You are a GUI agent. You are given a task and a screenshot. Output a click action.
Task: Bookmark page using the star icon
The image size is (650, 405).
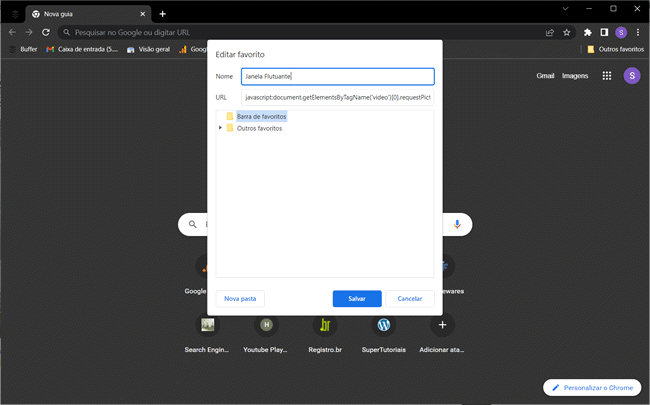pos(567,32)
